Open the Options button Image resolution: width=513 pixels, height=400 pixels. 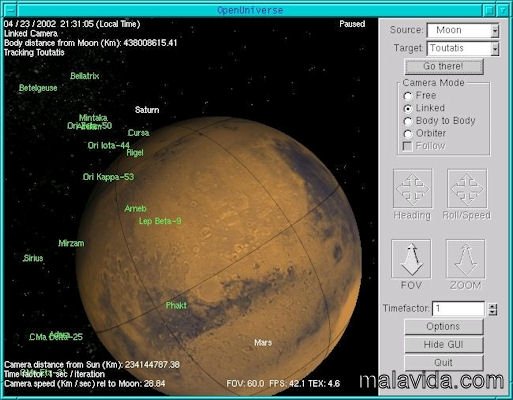tap(444, 327)
